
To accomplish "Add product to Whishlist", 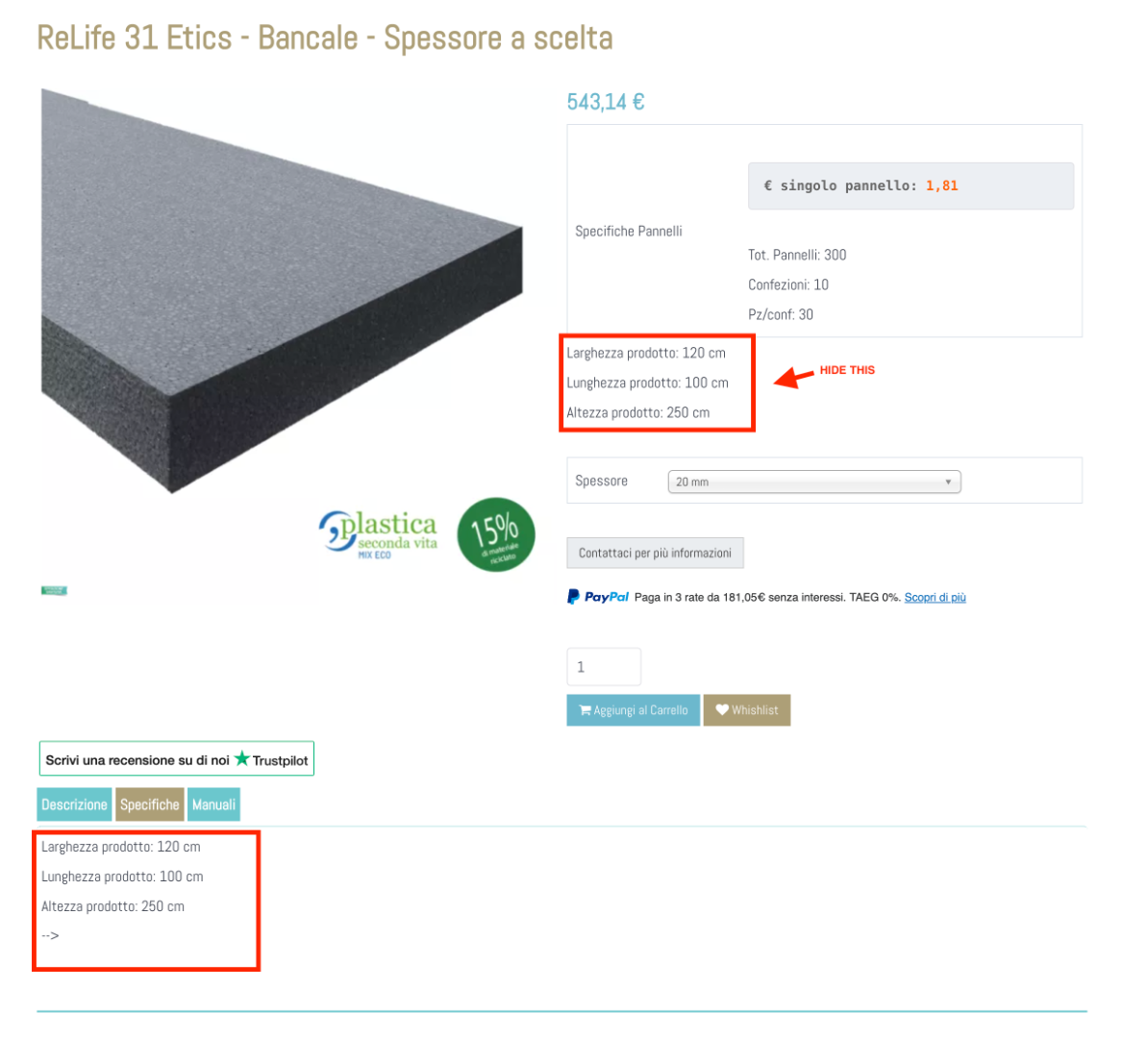I will (747, 710).
